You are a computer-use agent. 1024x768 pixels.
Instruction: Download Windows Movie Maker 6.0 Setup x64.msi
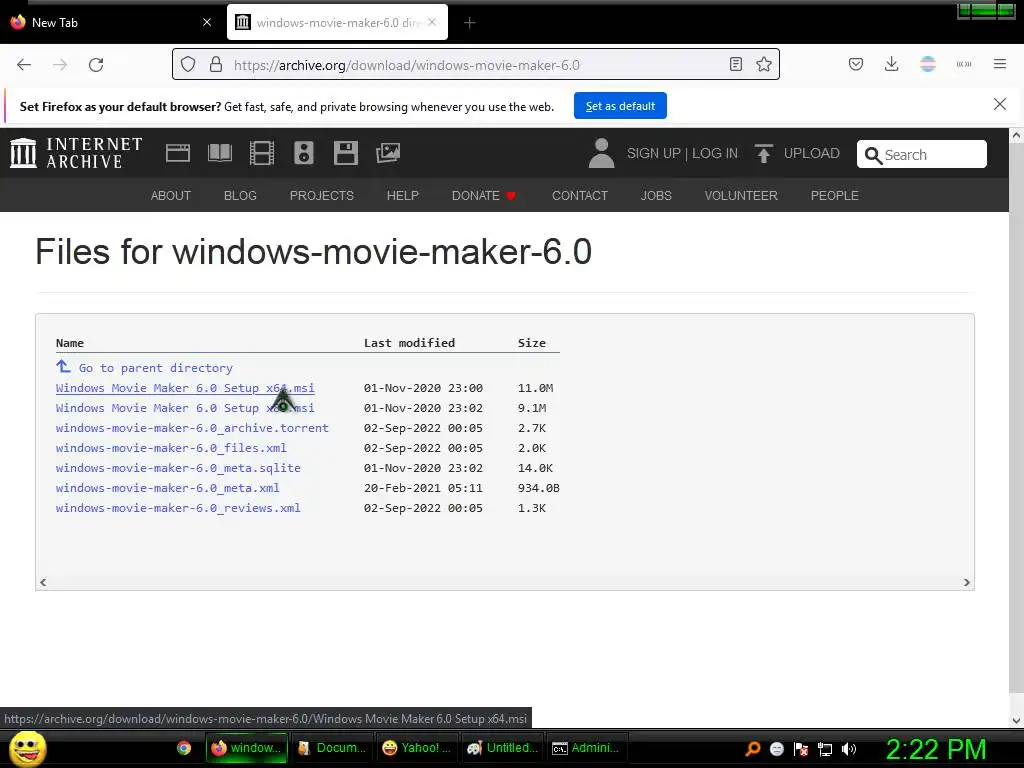[185, 388]
